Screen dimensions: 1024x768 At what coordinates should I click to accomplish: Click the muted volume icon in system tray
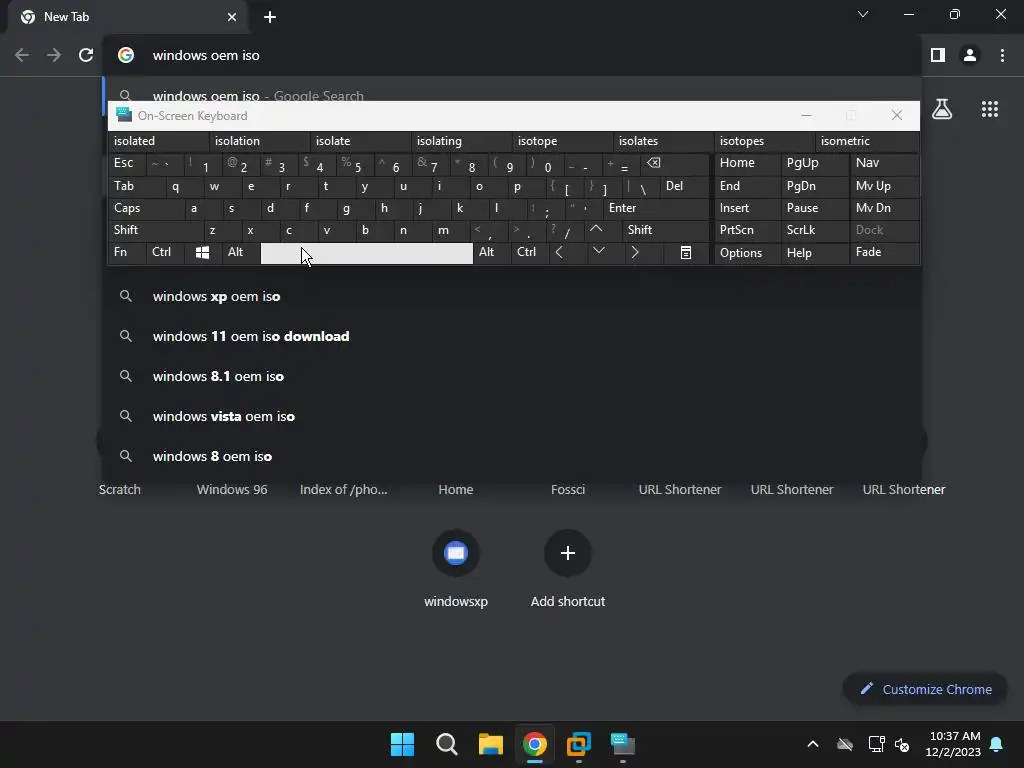[903, 744]
